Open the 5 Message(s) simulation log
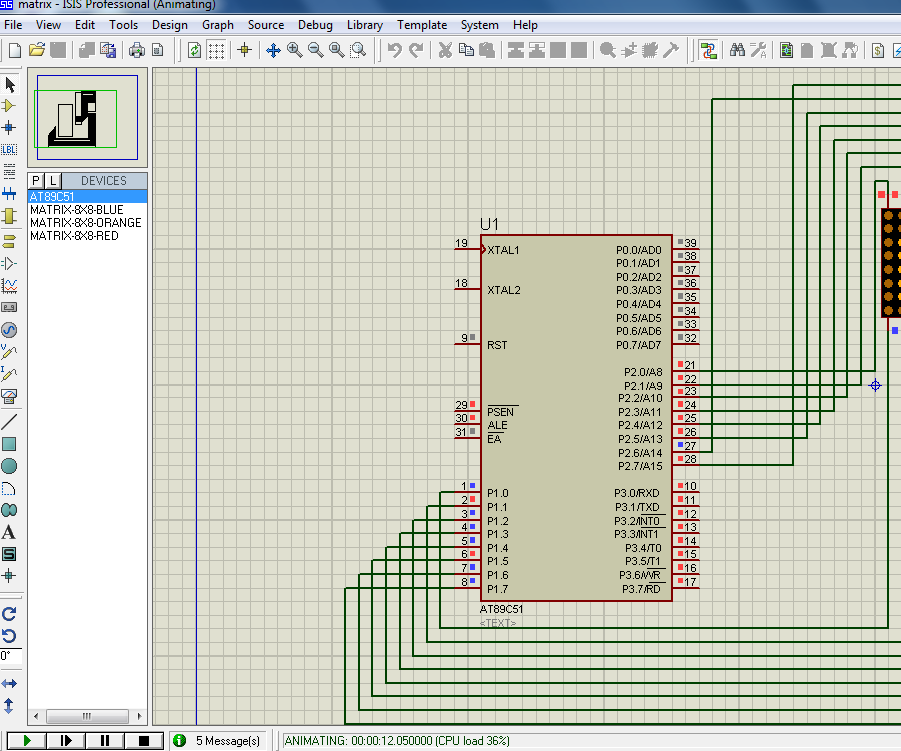901x751 pixels. coord(219,741)
